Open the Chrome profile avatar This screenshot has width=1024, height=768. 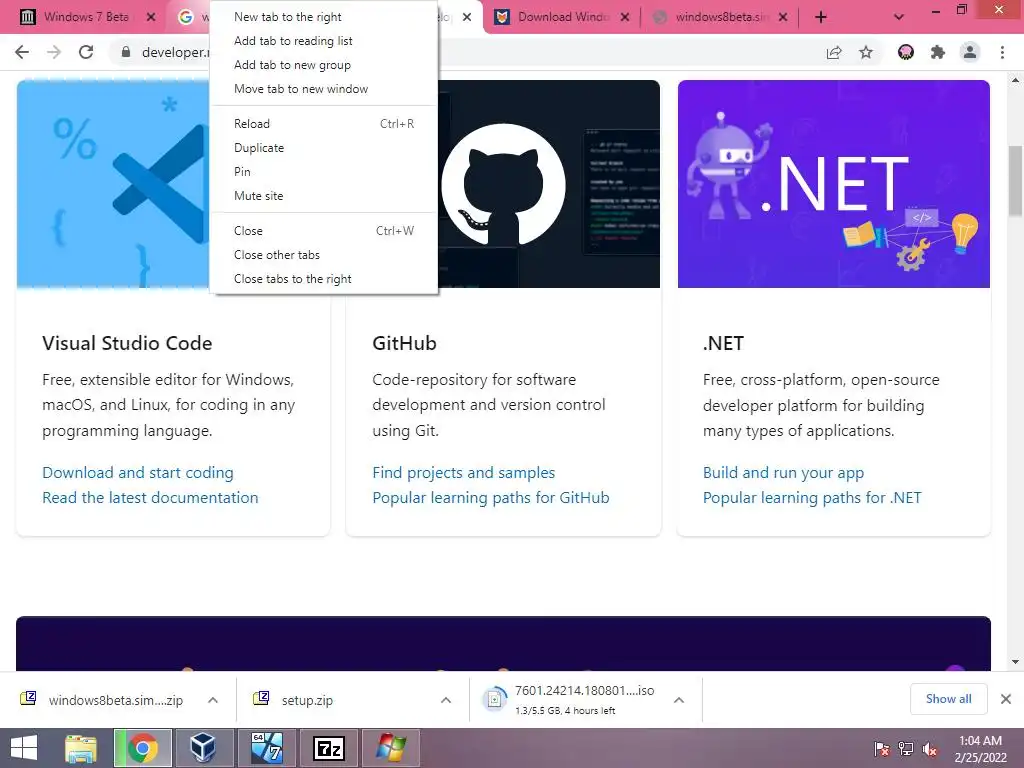pos(970,52)
